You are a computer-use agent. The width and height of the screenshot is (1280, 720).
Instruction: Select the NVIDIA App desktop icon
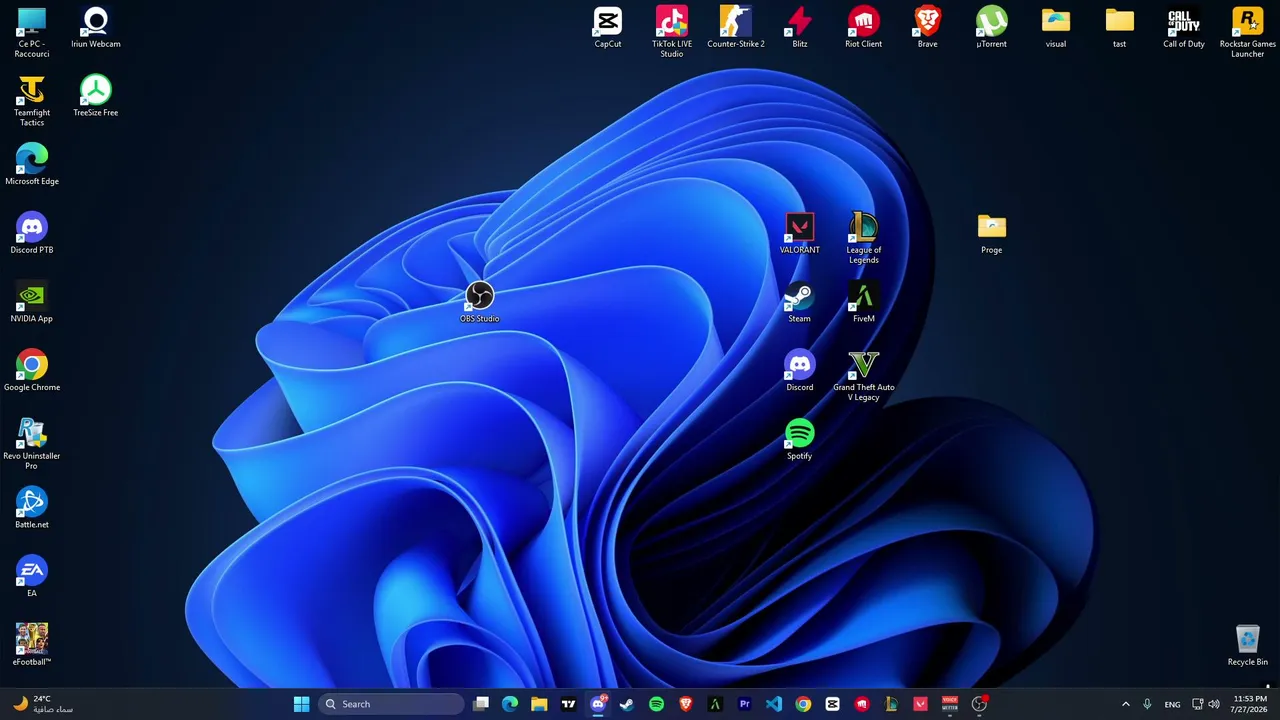(x=32, y=301)
